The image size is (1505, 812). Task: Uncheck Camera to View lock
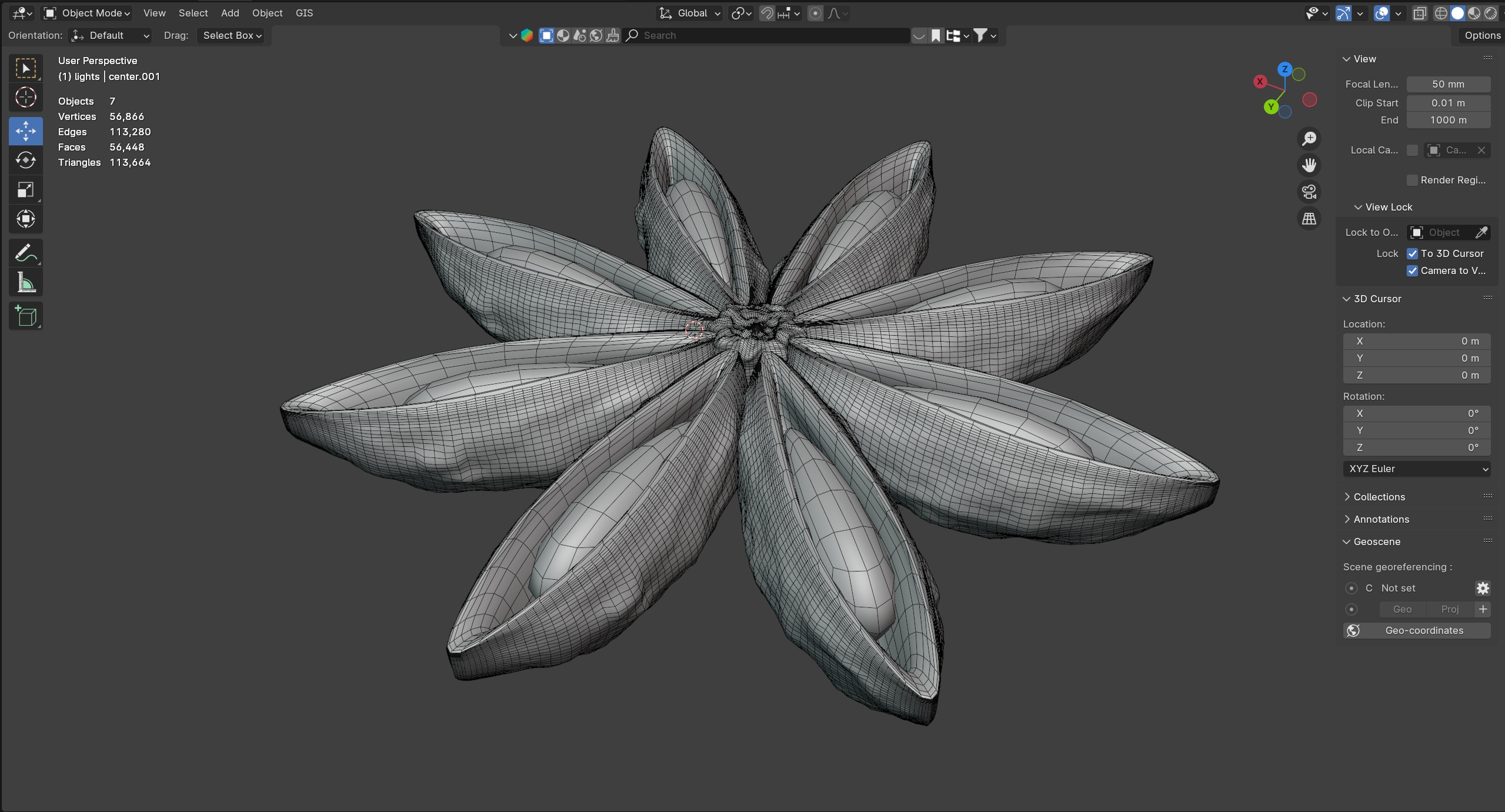[x=1412, y=270]
